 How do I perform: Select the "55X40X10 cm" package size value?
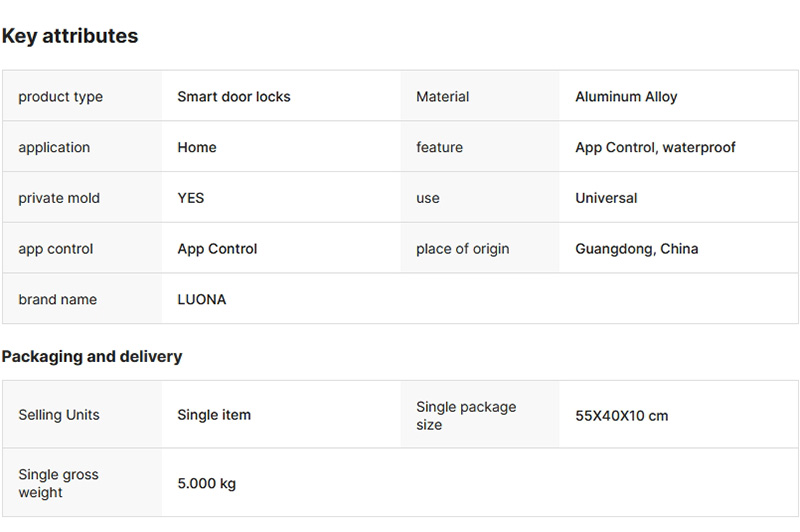click(621, 415)
